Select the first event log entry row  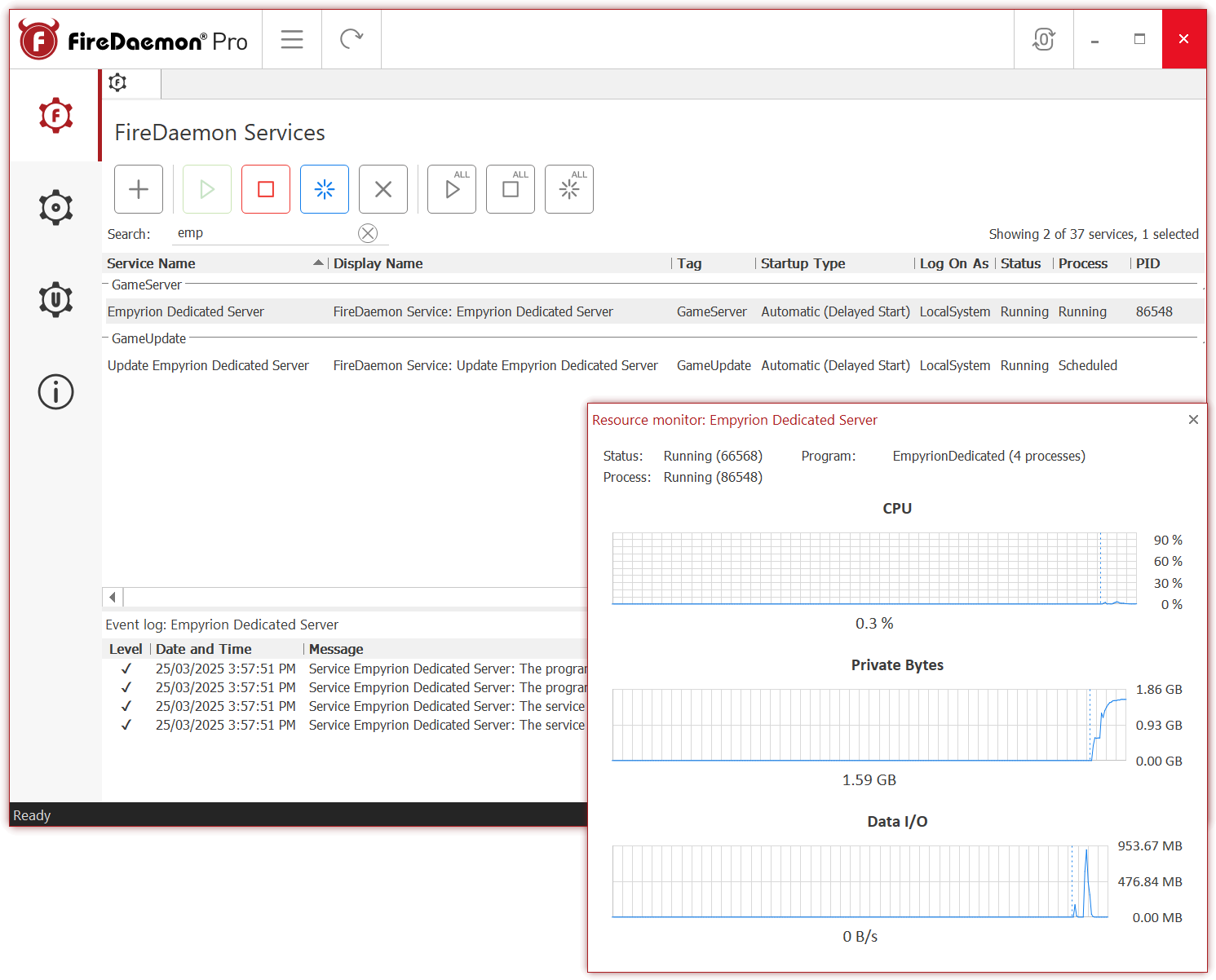[346, 669]
